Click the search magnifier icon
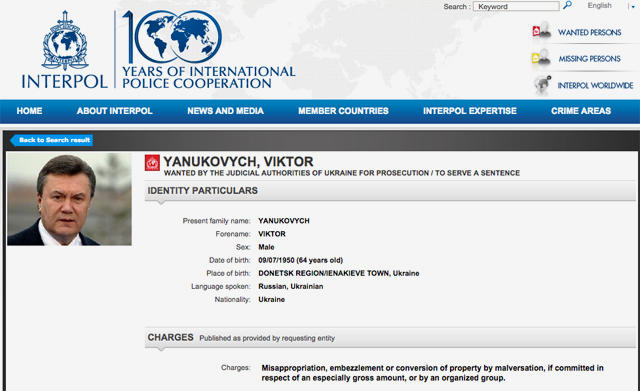The width and height of the screenshot is (640, 391). click(567, 5)
